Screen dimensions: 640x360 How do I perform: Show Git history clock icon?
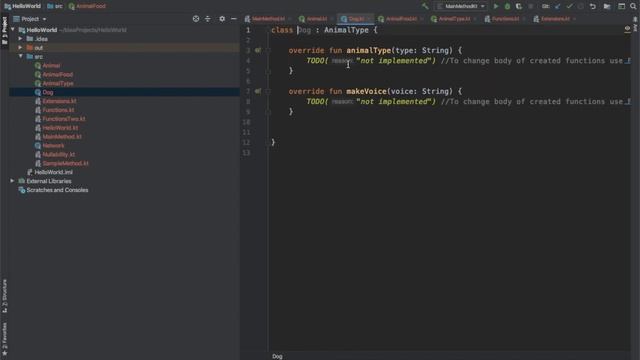click(x=580, y=6)
